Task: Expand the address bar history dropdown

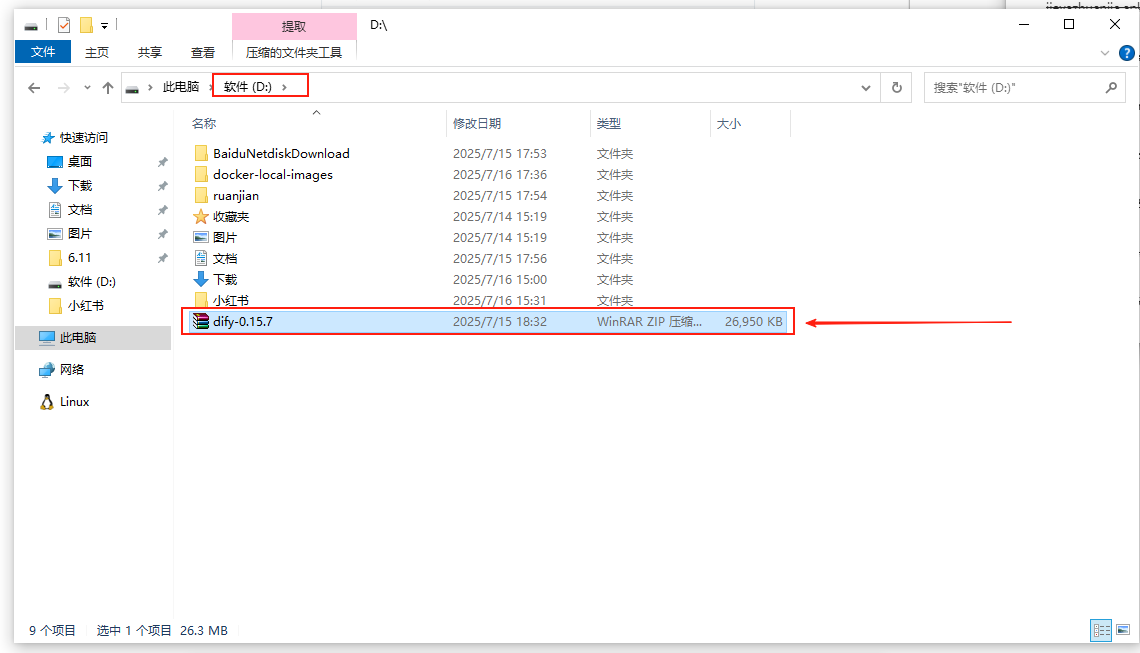Action: coord(865,88)
